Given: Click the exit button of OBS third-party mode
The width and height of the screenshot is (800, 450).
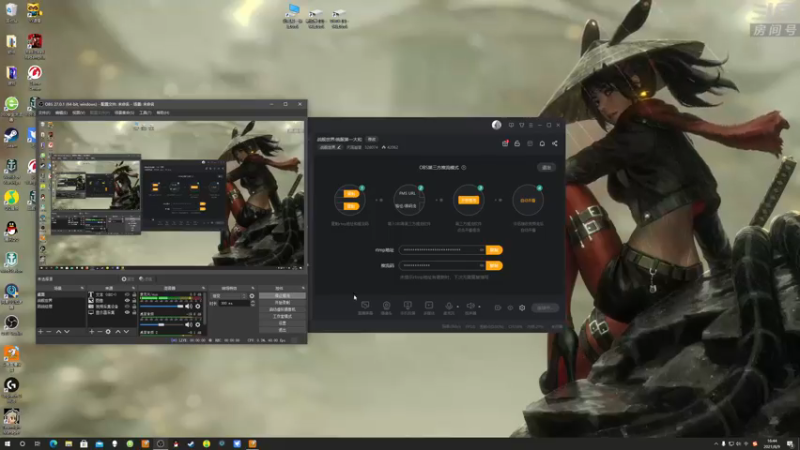Looking at the screenshot, I should [x=546, y=167].
